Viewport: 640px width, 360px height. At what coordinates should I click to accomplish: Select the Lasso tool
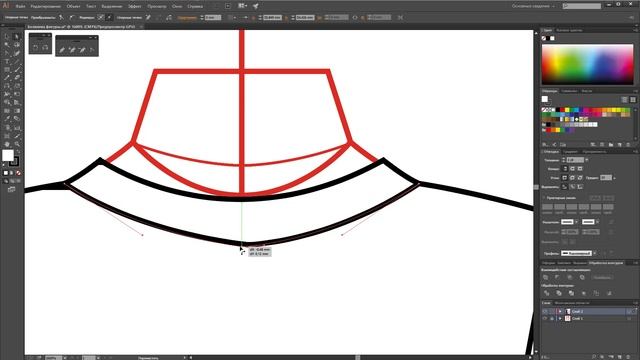point(17,45)
